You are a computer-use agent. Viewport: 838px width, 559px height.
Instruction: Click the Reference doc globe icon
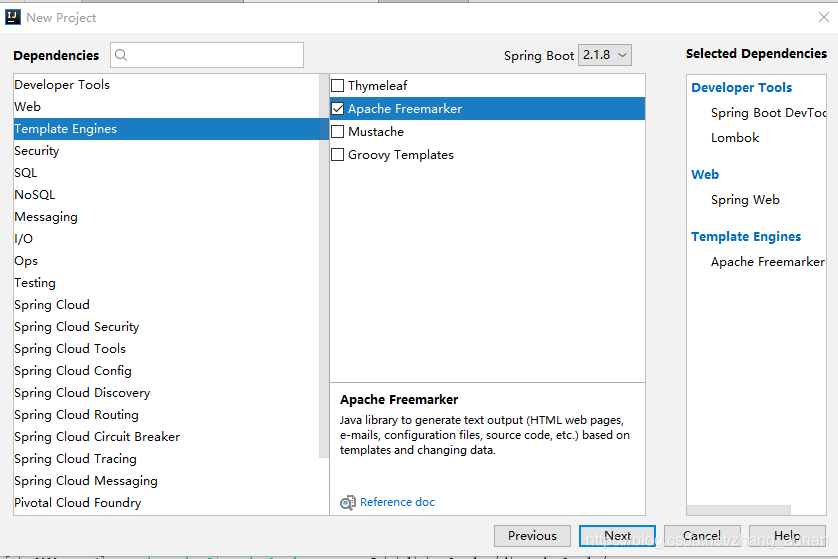pyautogui.click(x=347, y=503)
